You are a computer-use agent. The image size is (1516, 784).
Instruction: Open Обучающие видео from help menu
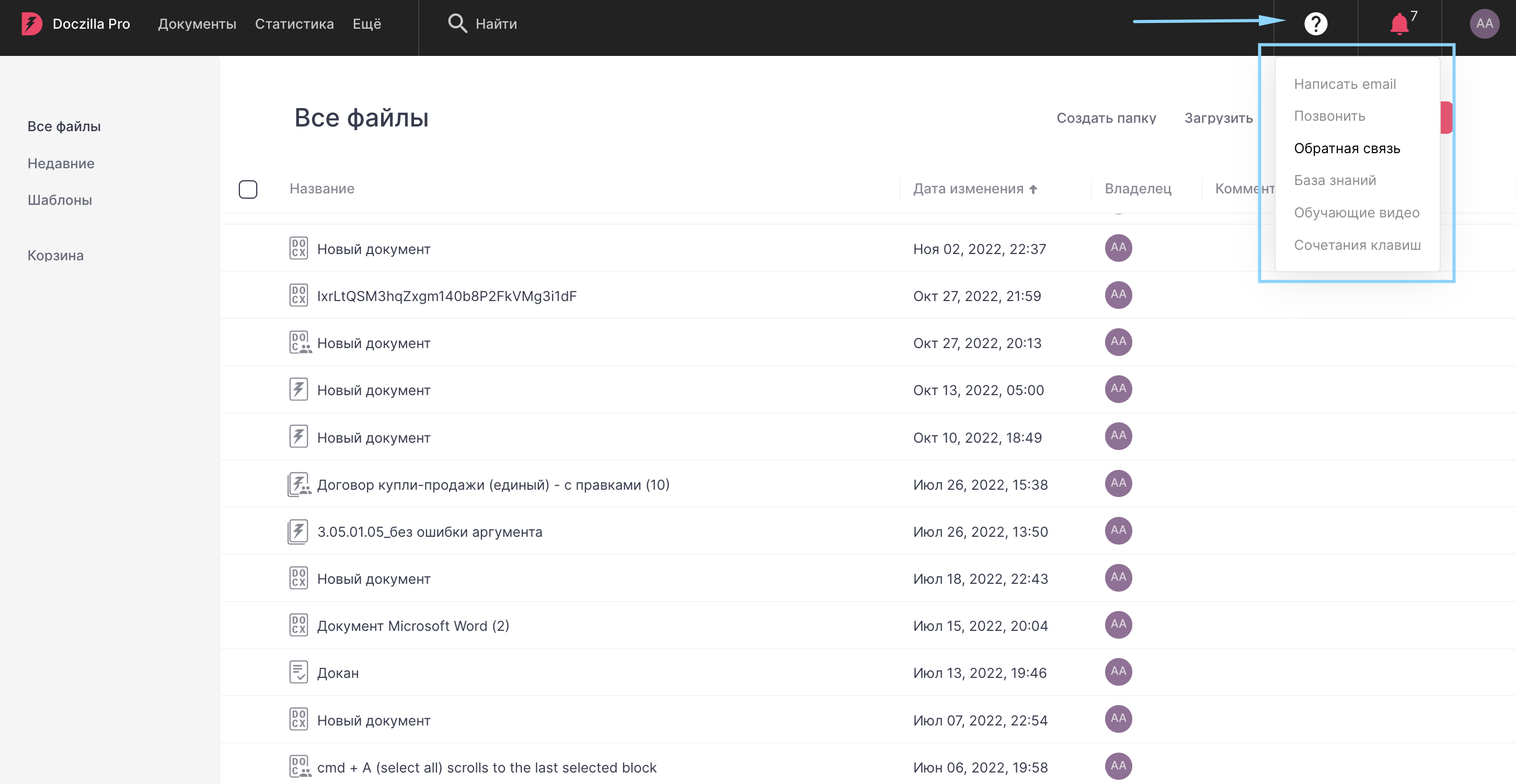[x=1357, y=213]
